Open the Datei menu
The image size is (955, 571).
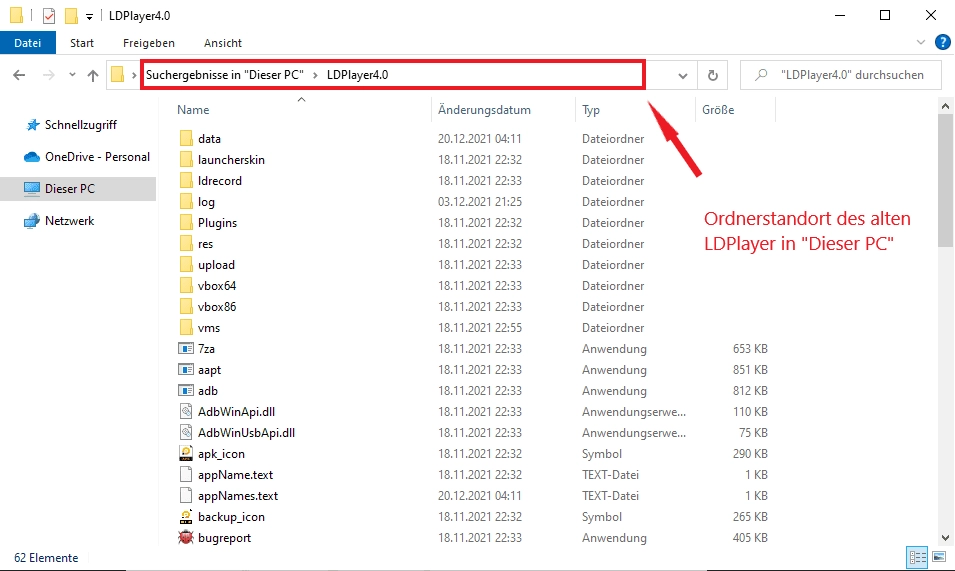(x=27, y=43)
